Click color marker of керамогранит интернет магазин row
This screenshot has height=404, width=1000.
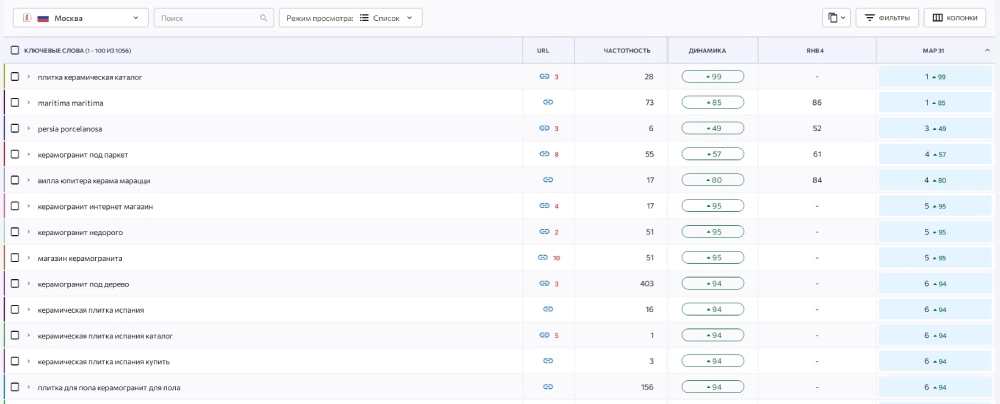point(4,206)
